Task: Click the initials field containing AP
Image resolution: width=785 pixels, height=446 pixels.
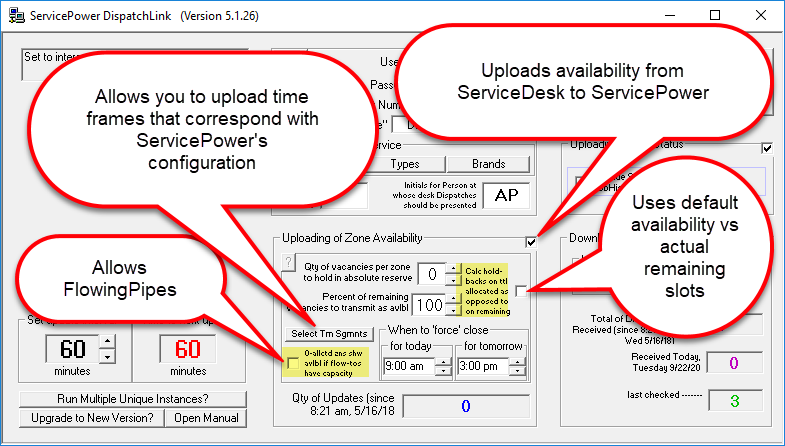Action: 507,196
